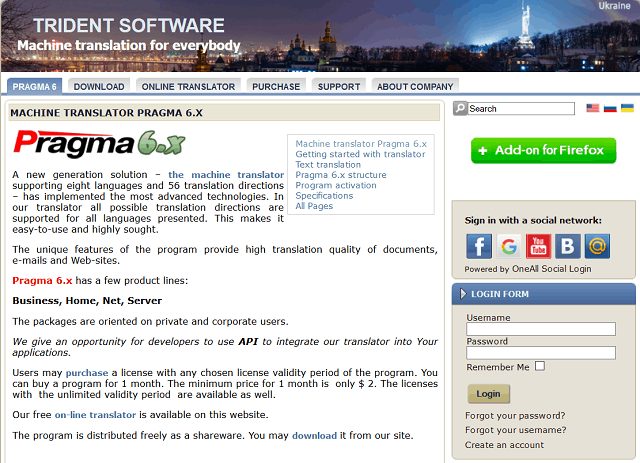Click the Login button
Viewport: 640px width, 463px height.
click(x=488, y=394)
